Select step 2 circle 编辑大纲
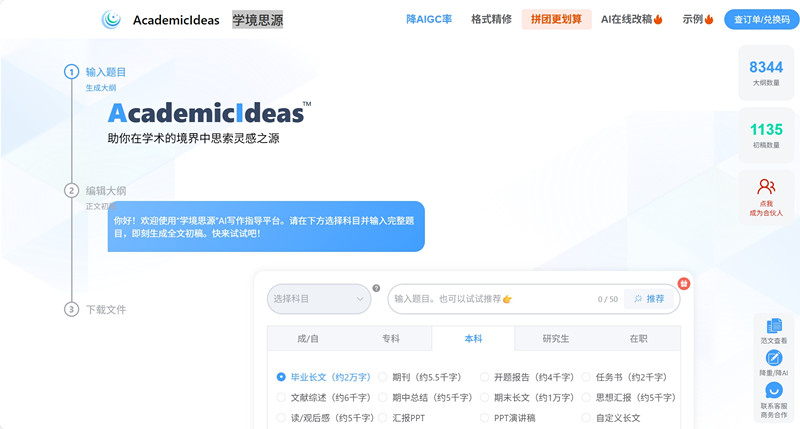This screenshot has width=800, height=429. pyautogui.click(x=71, y=191)
